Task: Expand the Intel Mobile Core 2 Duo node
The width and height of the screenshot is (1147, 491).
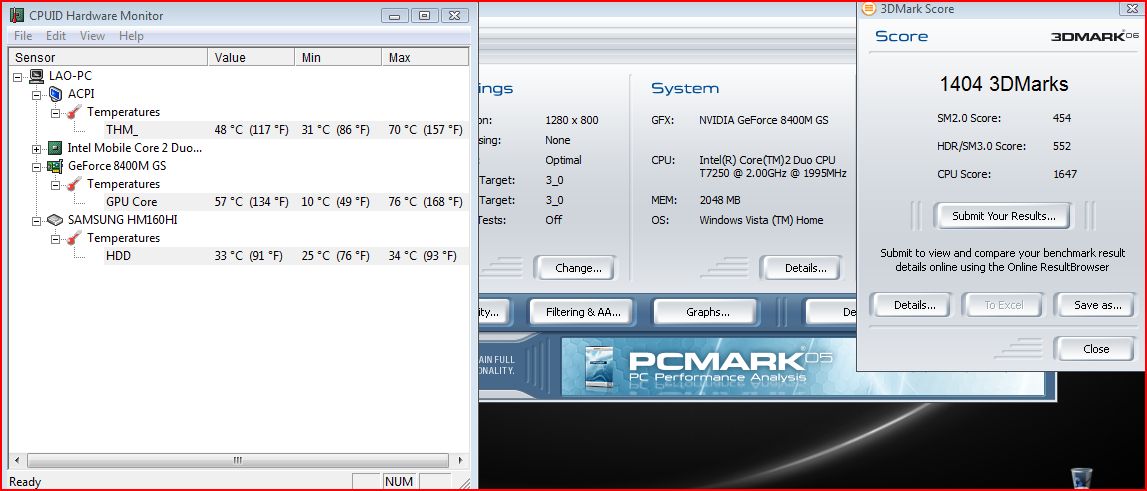Action: pyautogui.click(x=37, y=149)
